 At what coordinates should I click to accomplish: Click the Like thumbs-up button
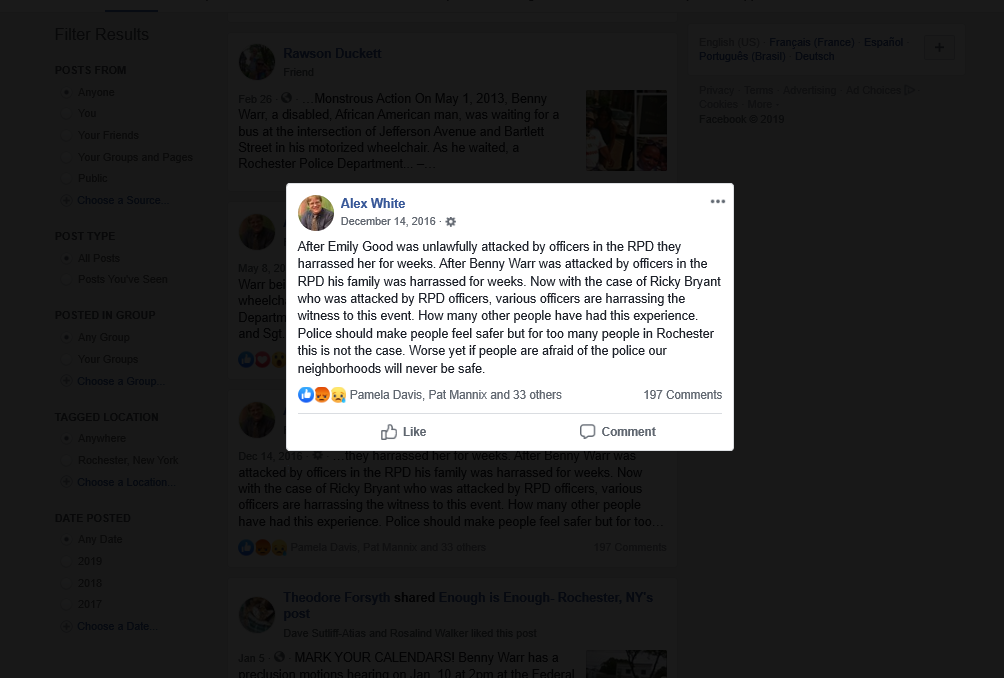coord(403,432)
